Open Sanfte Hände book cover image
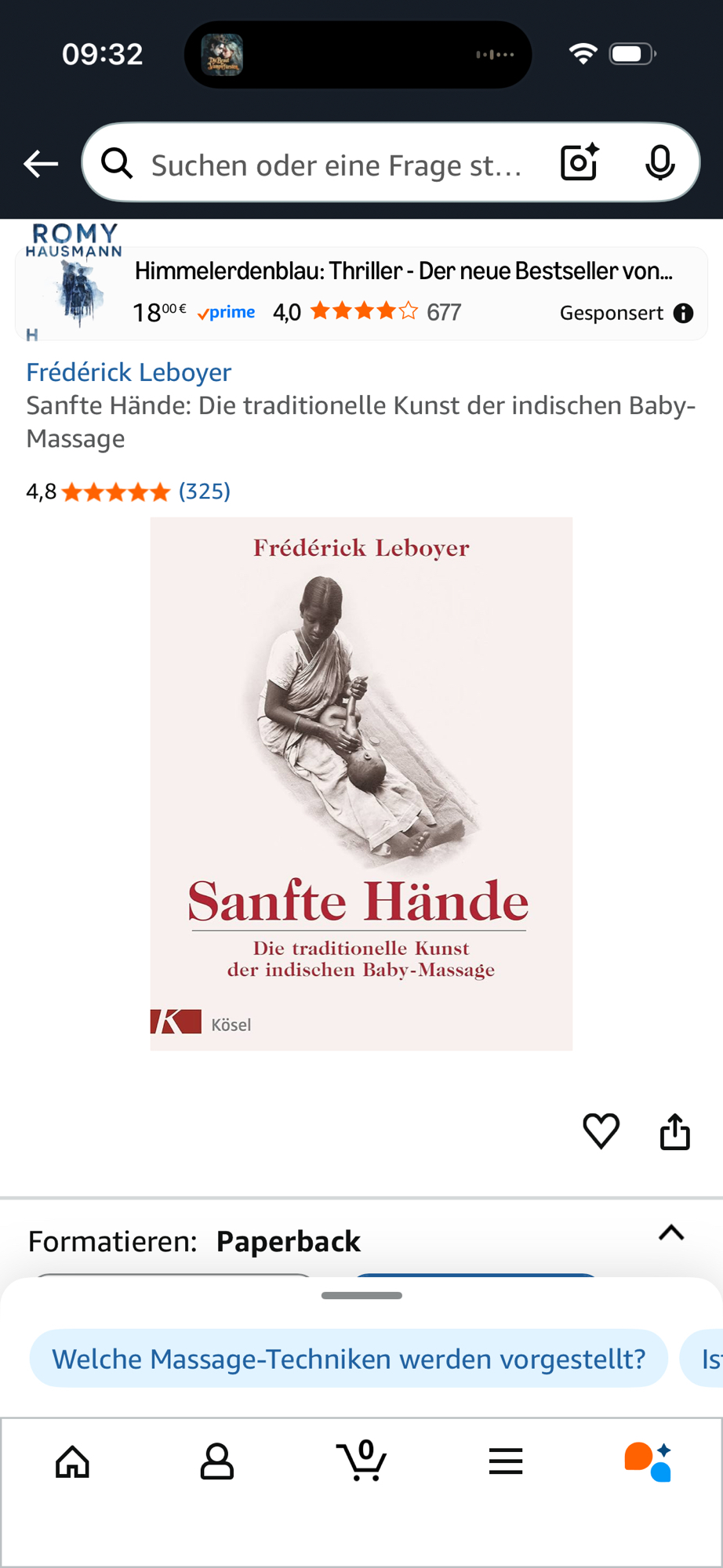Image resolution: width=723 pixels, height=1568 pixels. [361, 784]
